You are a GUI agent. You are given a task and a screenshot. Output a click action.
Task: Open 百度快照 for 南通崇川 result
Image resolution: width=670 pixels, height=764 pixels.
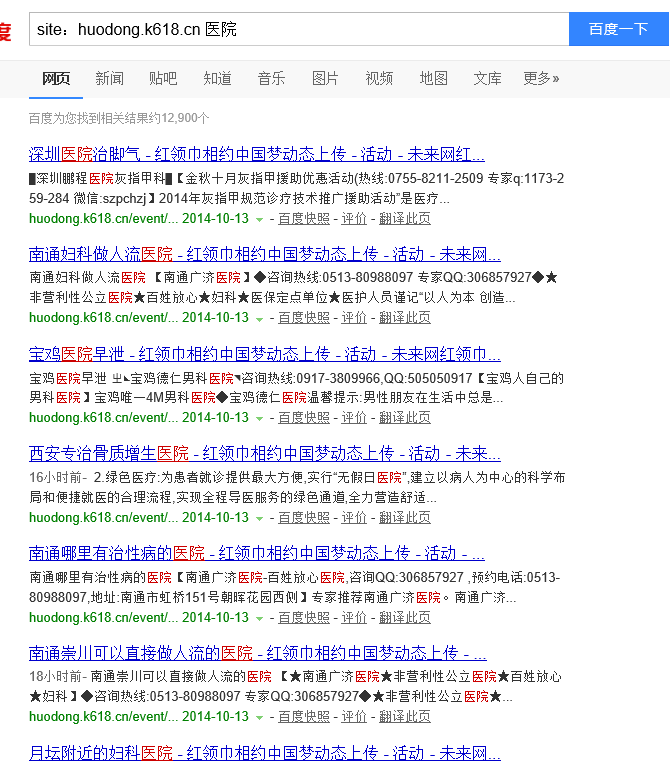[x=304, y=716]
